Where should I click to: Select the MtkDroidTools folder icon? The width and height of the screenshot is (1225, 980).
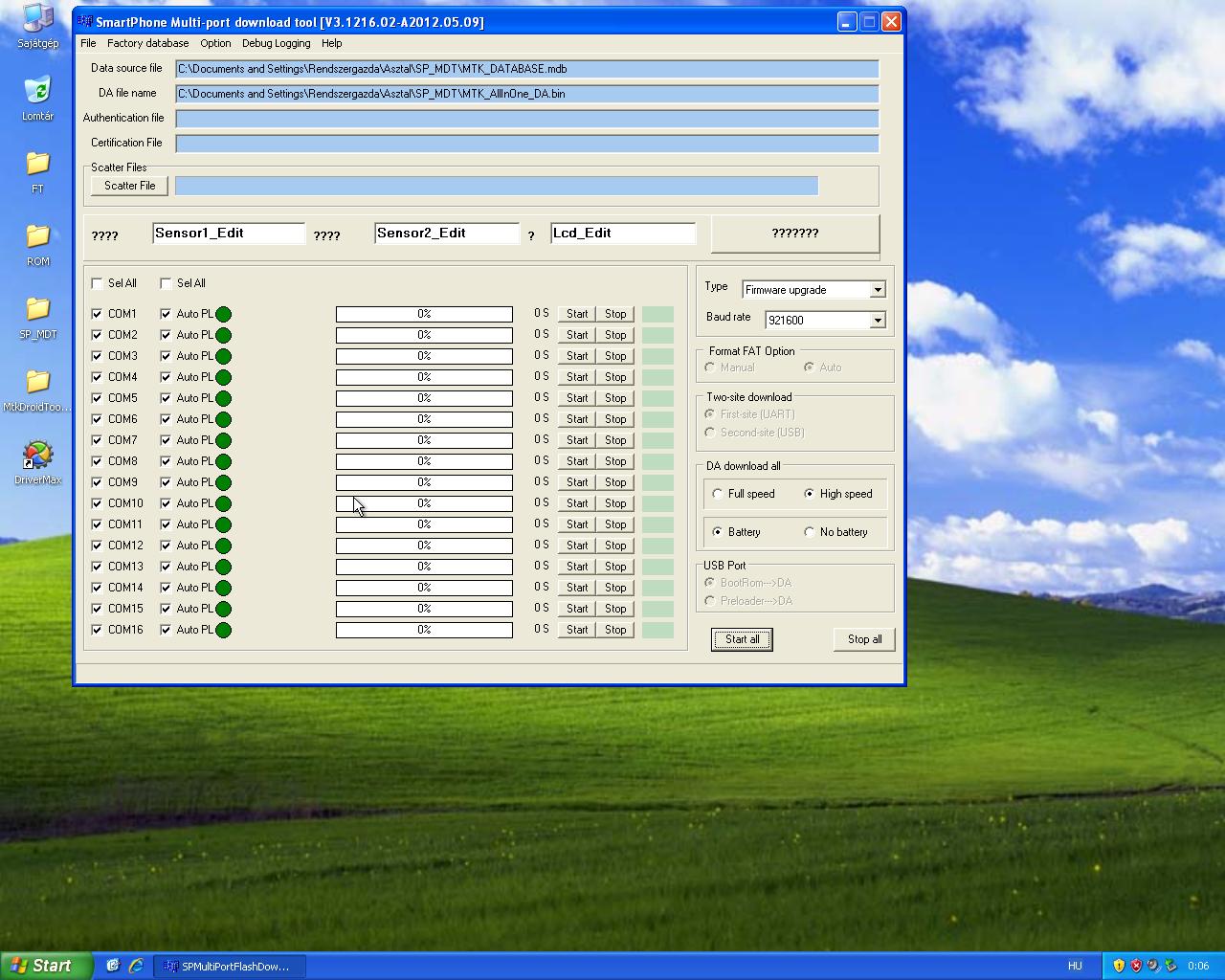click(37, 390)
